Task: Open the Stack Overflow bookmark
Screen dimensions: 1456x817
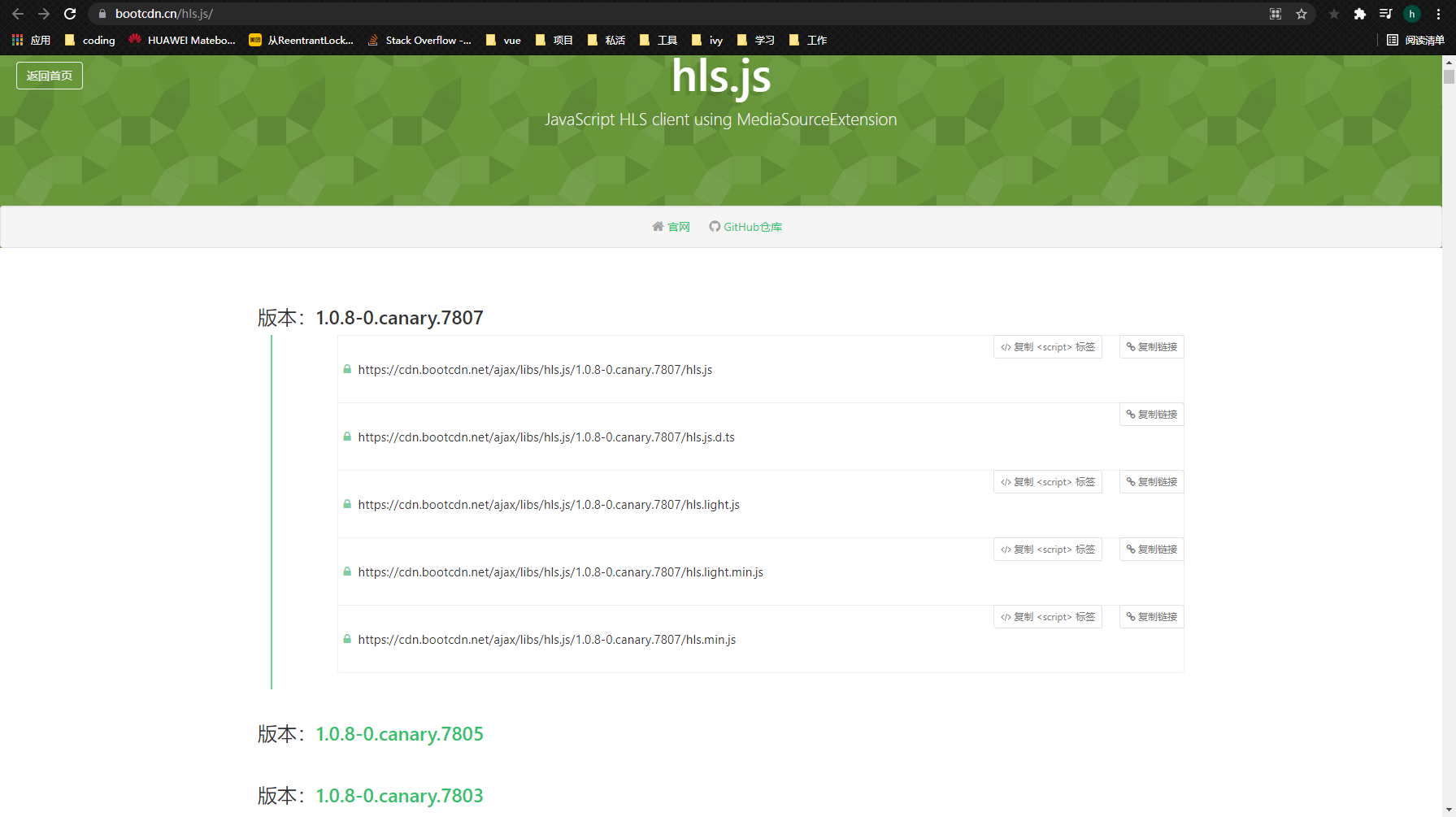Action: [419, 40]
